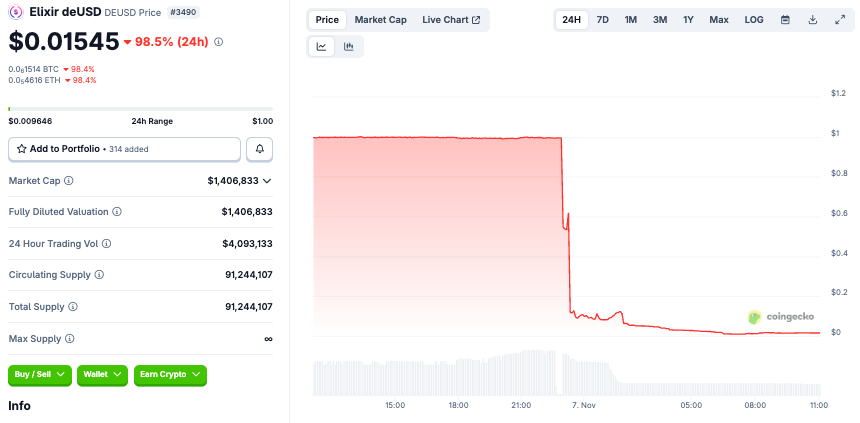
Task: Click the price alert bell icon
Action: 260,149
